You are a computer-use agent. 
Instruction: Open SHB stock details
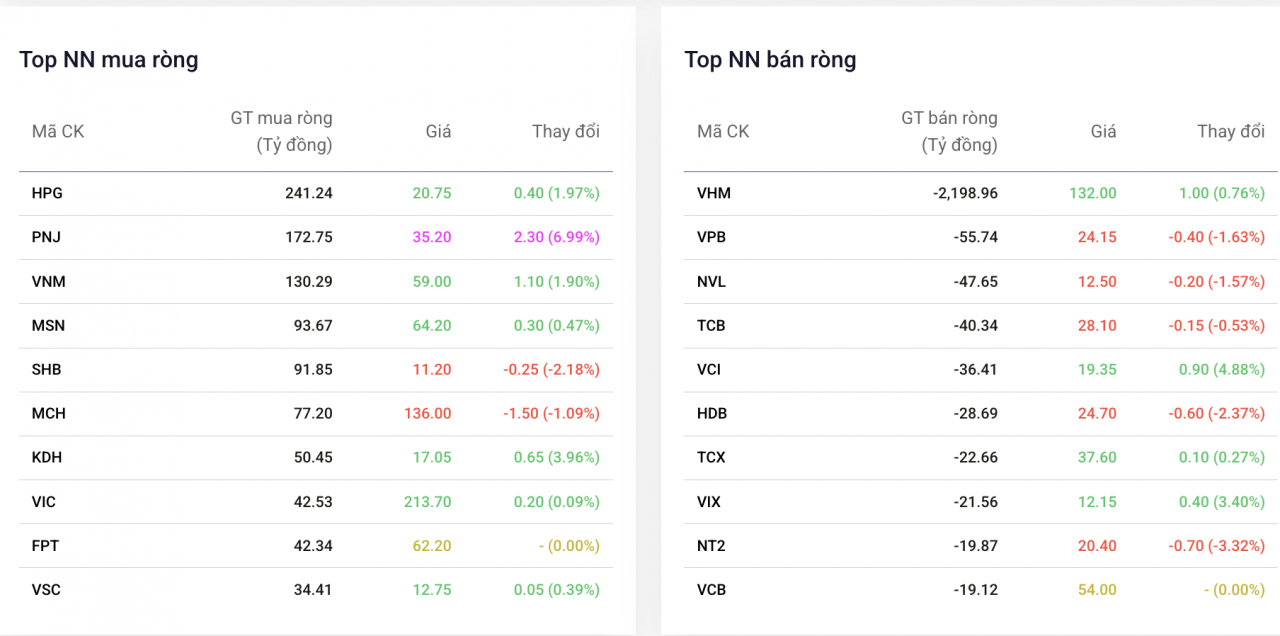46,369
